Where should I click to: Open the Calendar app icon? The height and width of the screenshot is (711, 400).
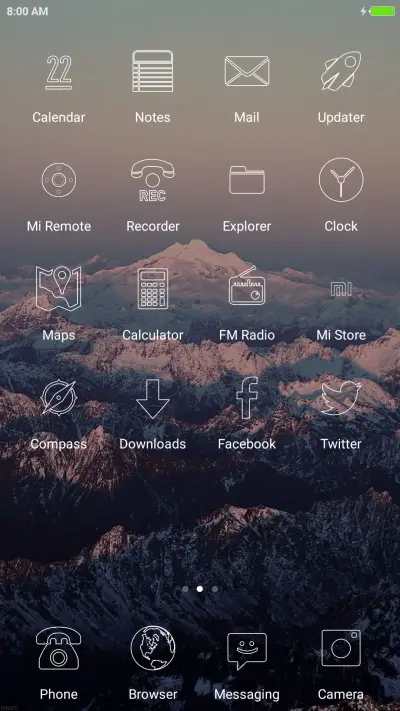[x=59, y=72]
